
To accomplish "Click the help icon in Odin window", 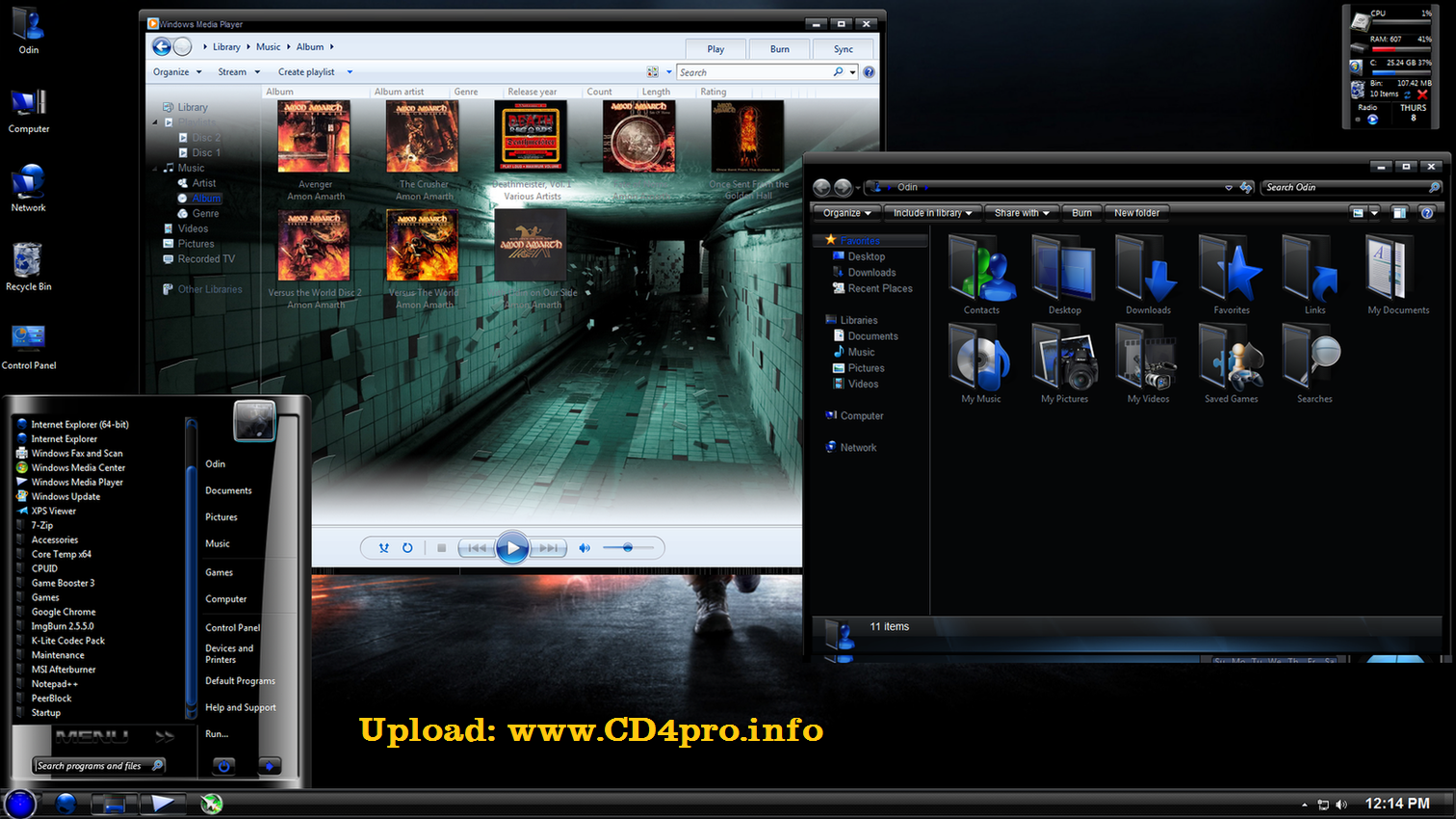I will [x=1427, y=213].
